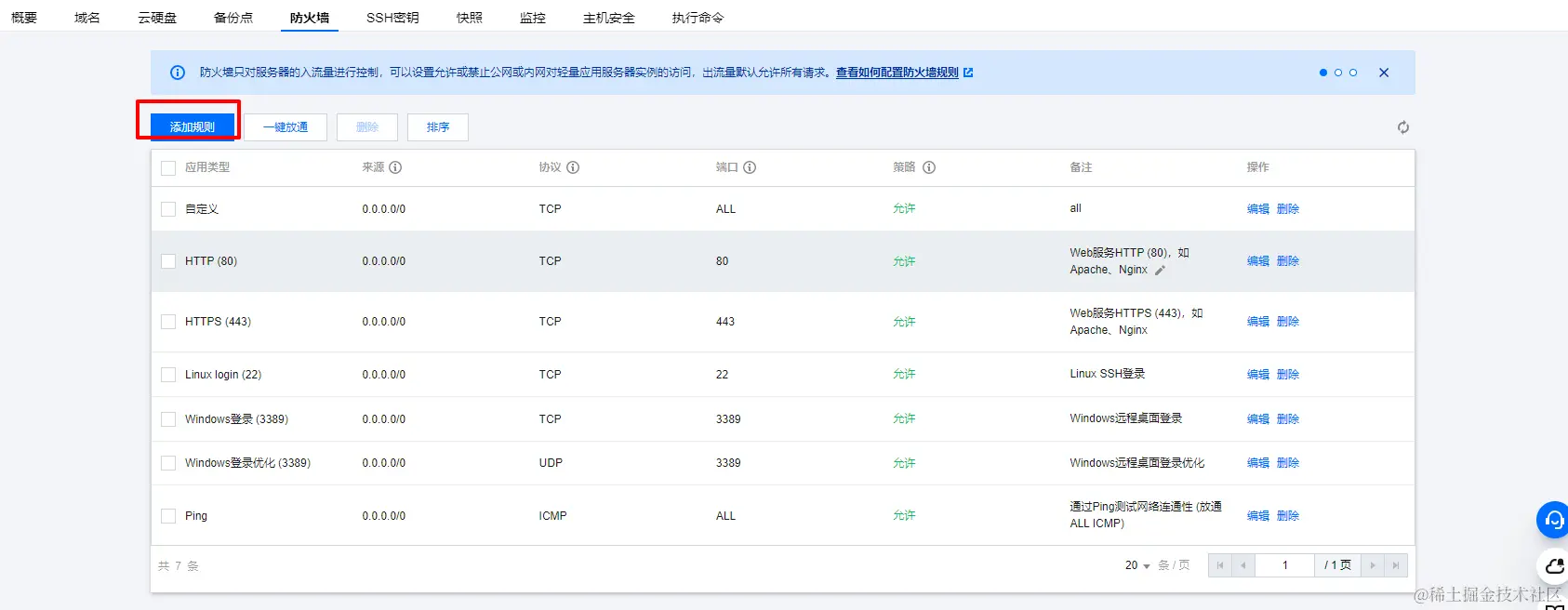Image resolution: width=1568 pixels, height=610 pixels.
Task: Open the 主机安全 tab
Action: 608,18
